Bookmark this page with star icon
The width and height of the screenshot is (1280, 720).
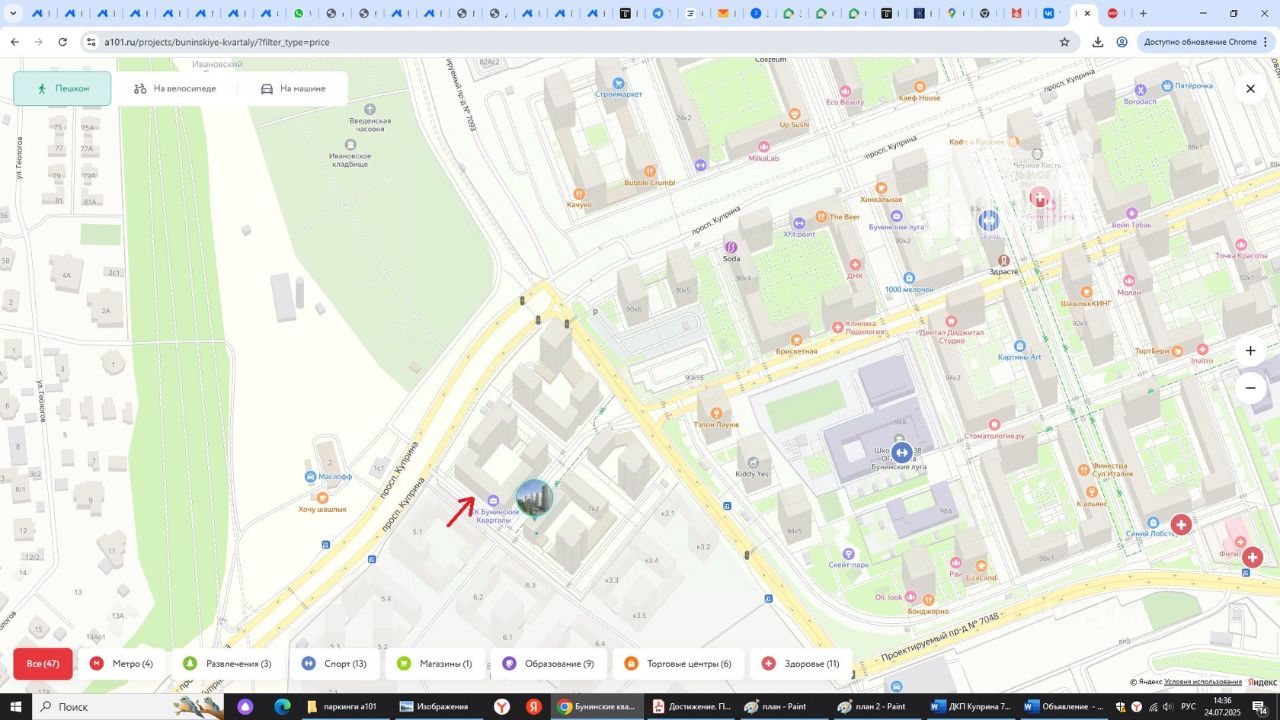[x=1064, y=42]
